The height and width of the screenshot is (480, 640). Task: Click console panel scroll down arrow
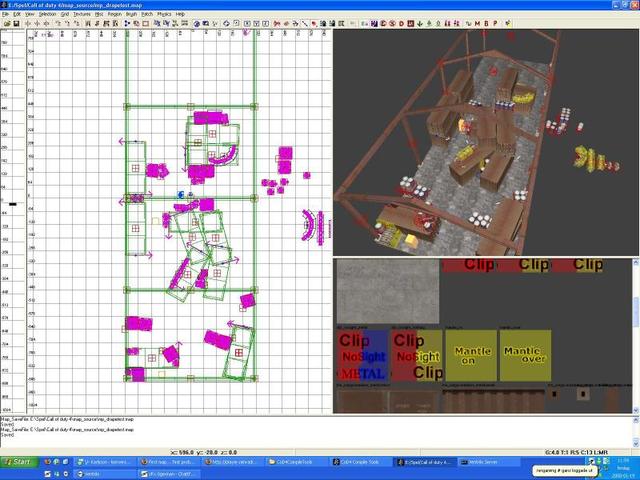[x=636, y=444]
